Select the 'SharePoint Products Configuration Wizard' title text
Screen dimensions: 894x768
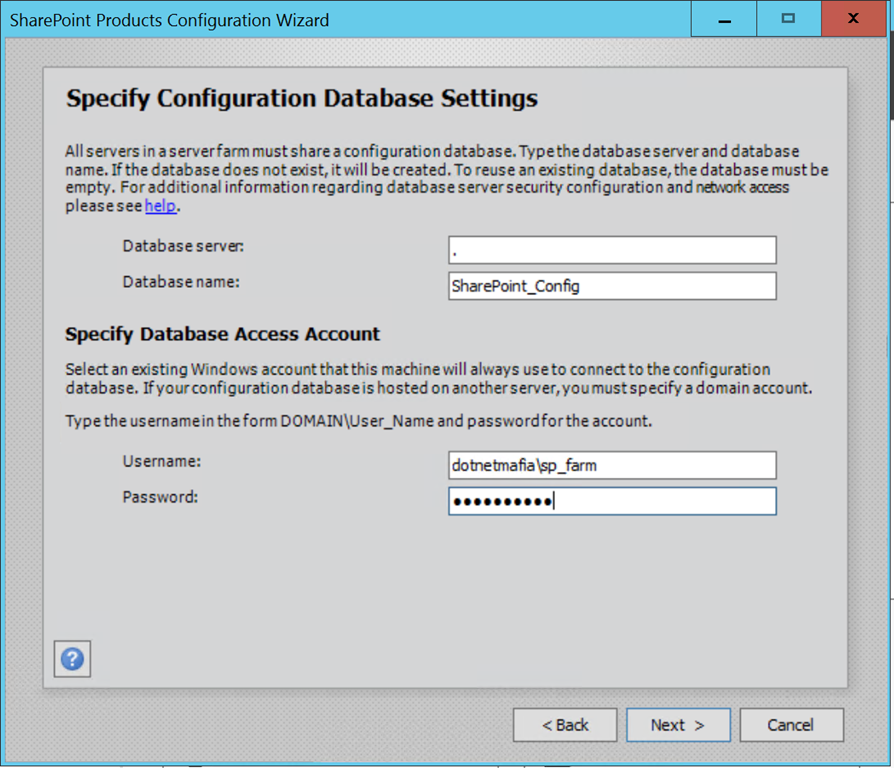pyautogui.click(x=169, y=20)
